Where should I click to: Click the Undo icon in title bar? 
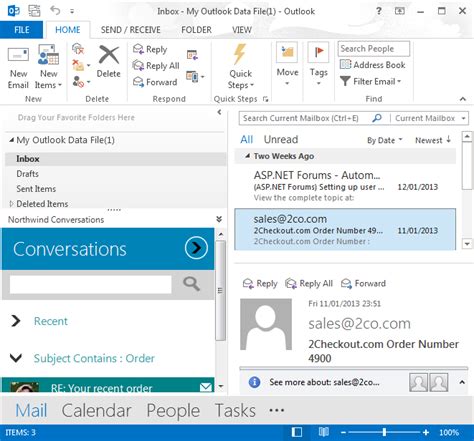[55, 11]
